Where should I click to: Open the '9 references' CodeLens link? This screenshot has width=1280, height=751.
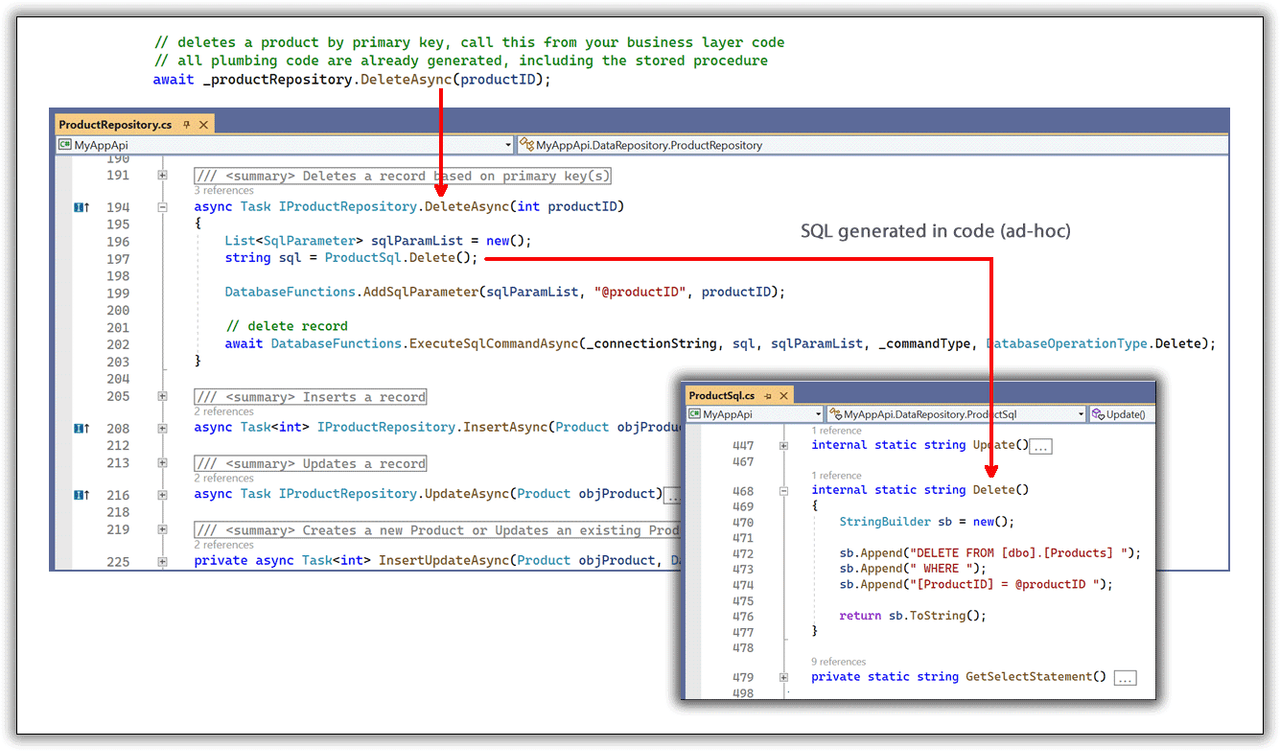[839, 662]
